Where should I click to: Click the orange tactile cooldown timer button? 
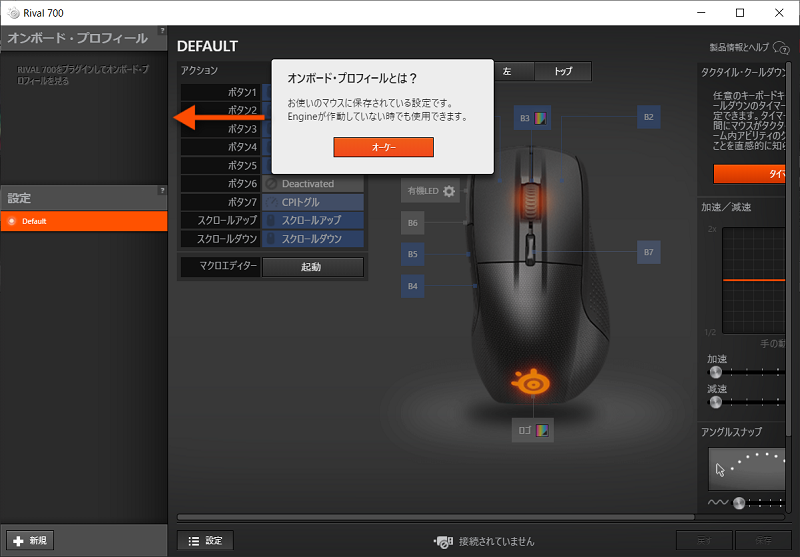pyautogui.click(x=749, y=174)
